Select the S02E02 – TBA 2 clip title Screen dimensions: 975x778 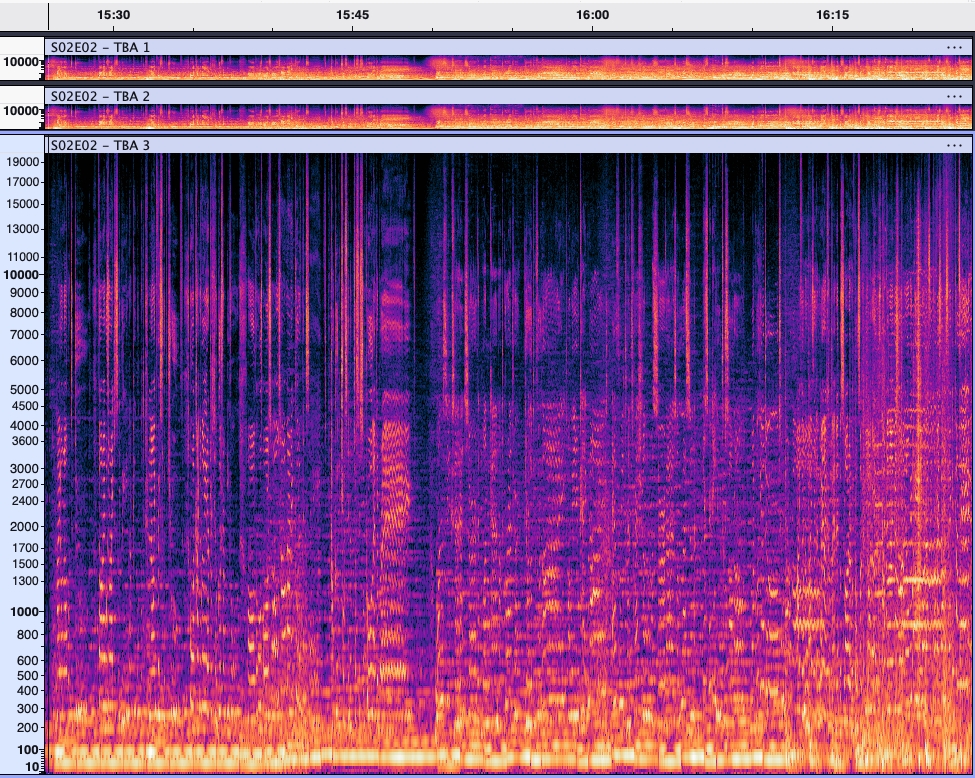tap(100, 96)
